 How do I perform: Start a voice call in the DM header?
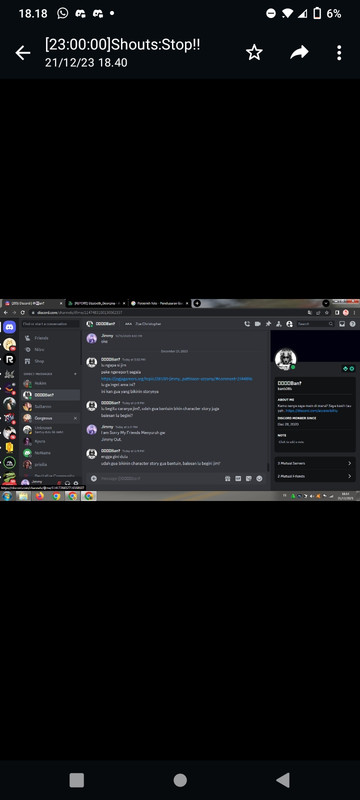[247, 324]
